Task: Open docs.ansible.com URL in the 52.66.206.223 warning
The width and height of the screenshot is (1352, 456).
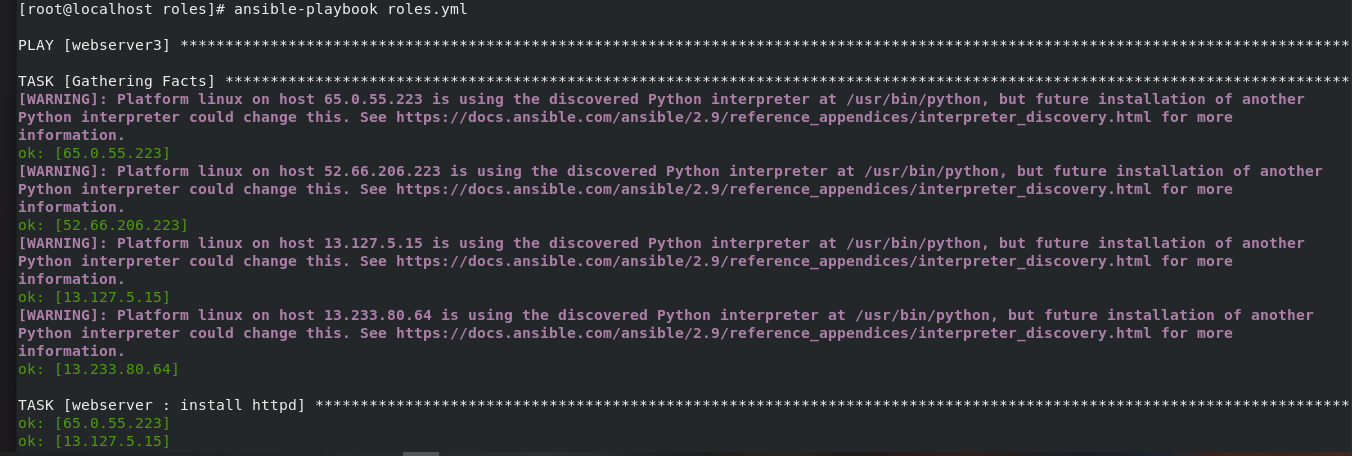Action: 774,189
